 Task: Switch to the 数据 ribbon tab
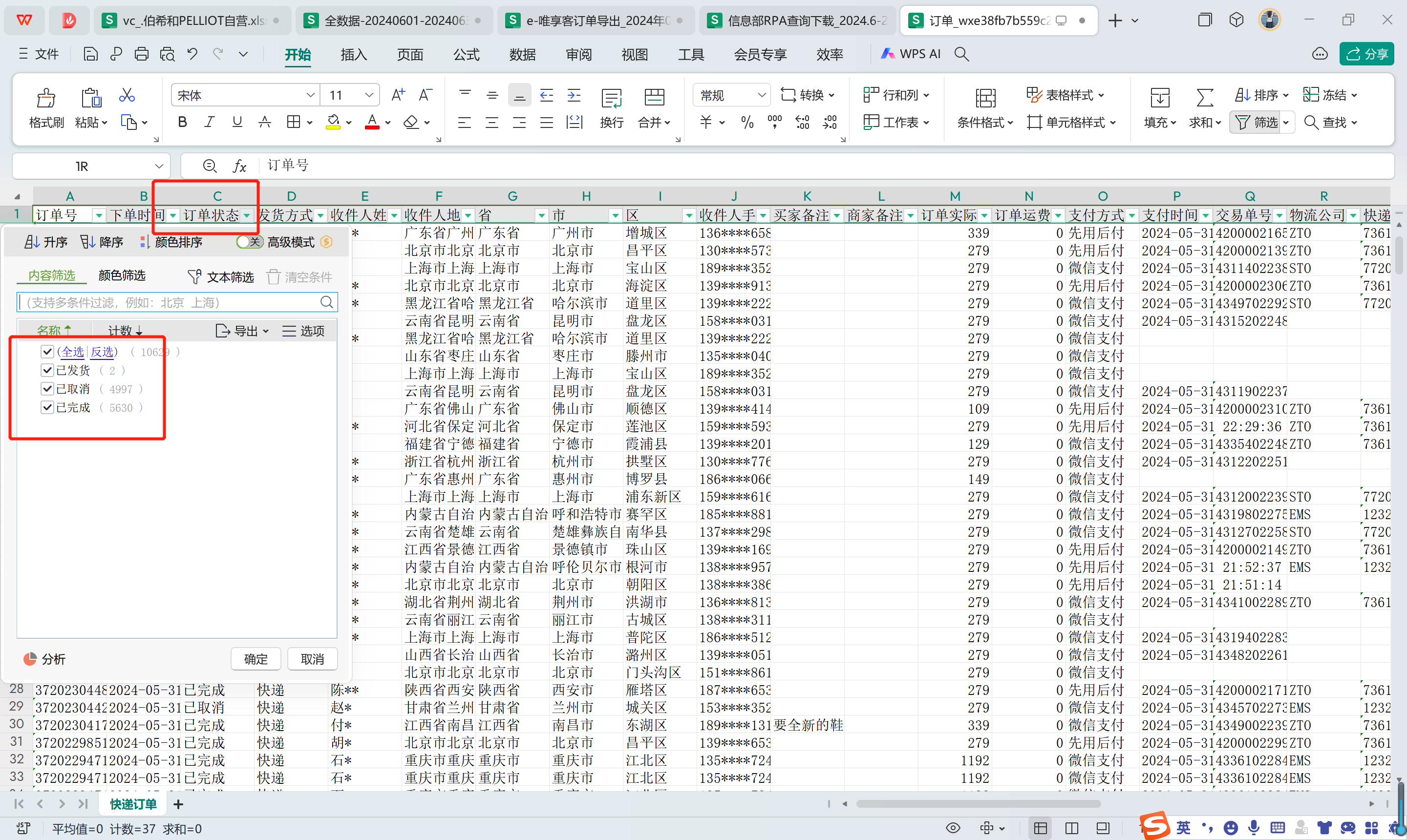click(522, 54)
